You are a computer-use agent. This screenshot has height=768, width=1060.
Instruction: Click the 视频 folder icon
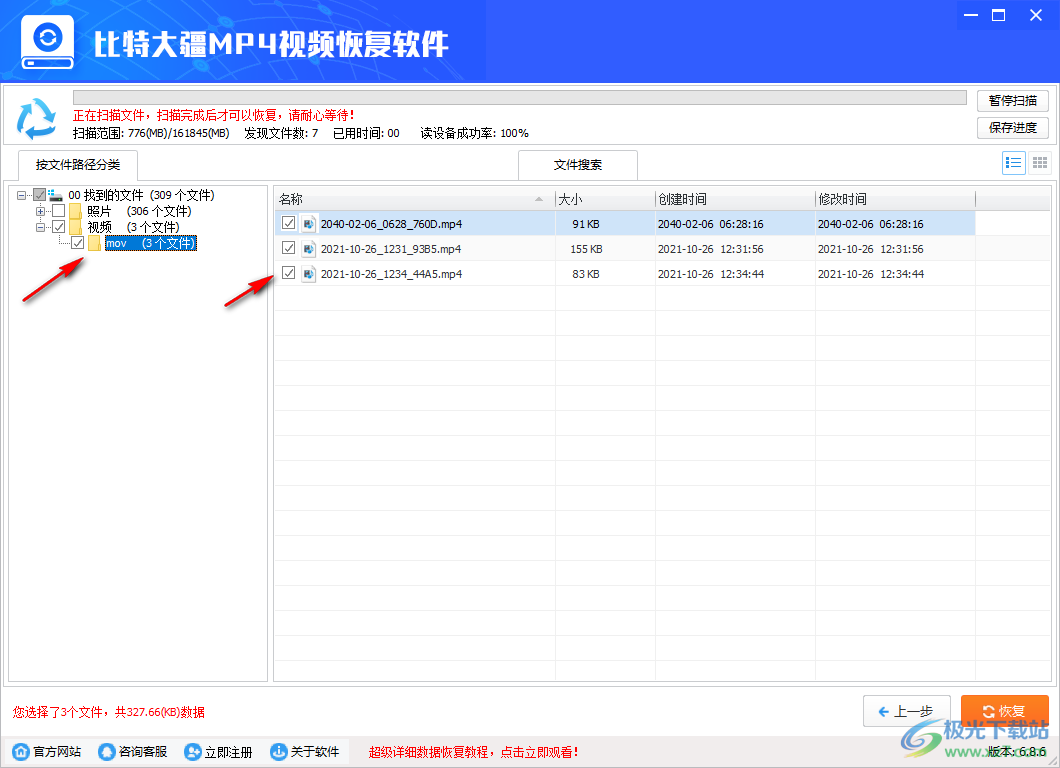click(75, 227)
